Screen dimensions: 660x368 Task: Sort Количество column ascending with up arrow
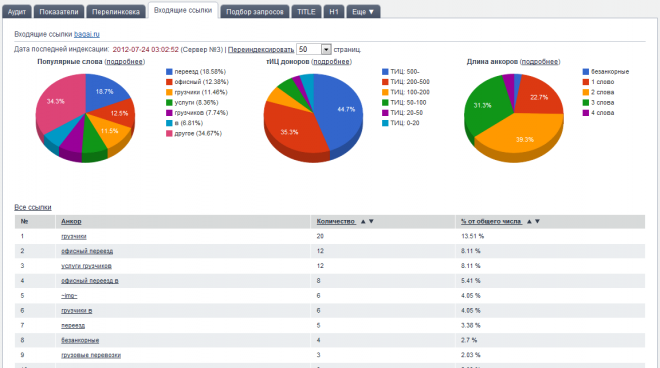coord(363,221)
